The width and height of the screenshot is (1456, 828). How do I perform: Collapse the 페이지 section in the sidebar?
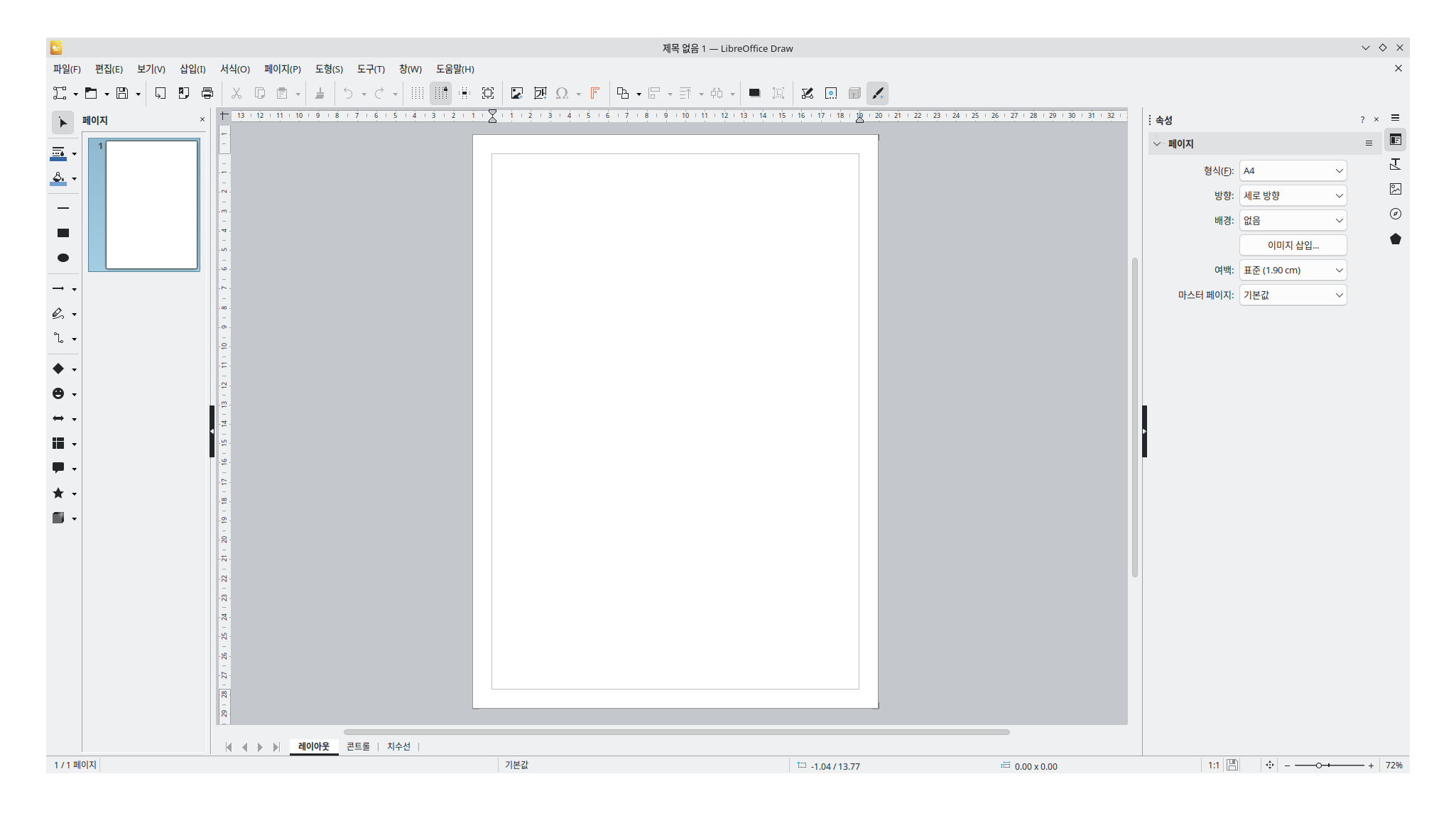pos(1157,143)
